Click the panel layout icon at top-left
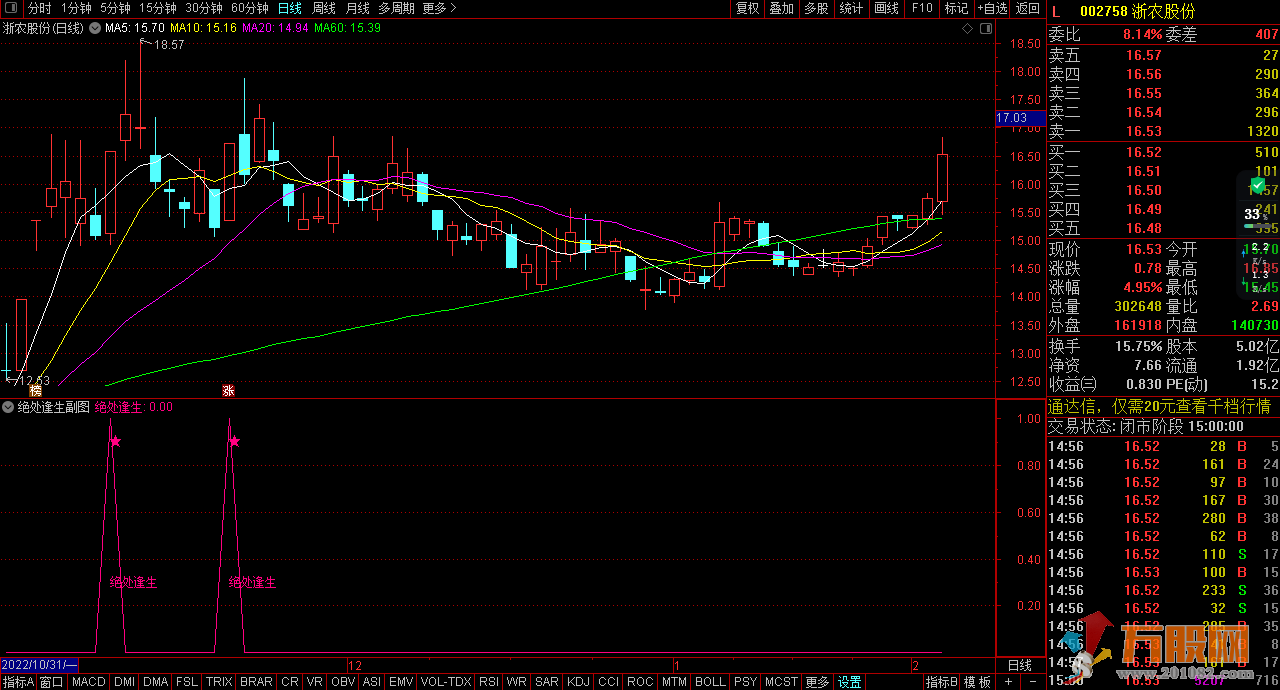Viewport: 1280px width, 690px height. (x=11, y=8)
